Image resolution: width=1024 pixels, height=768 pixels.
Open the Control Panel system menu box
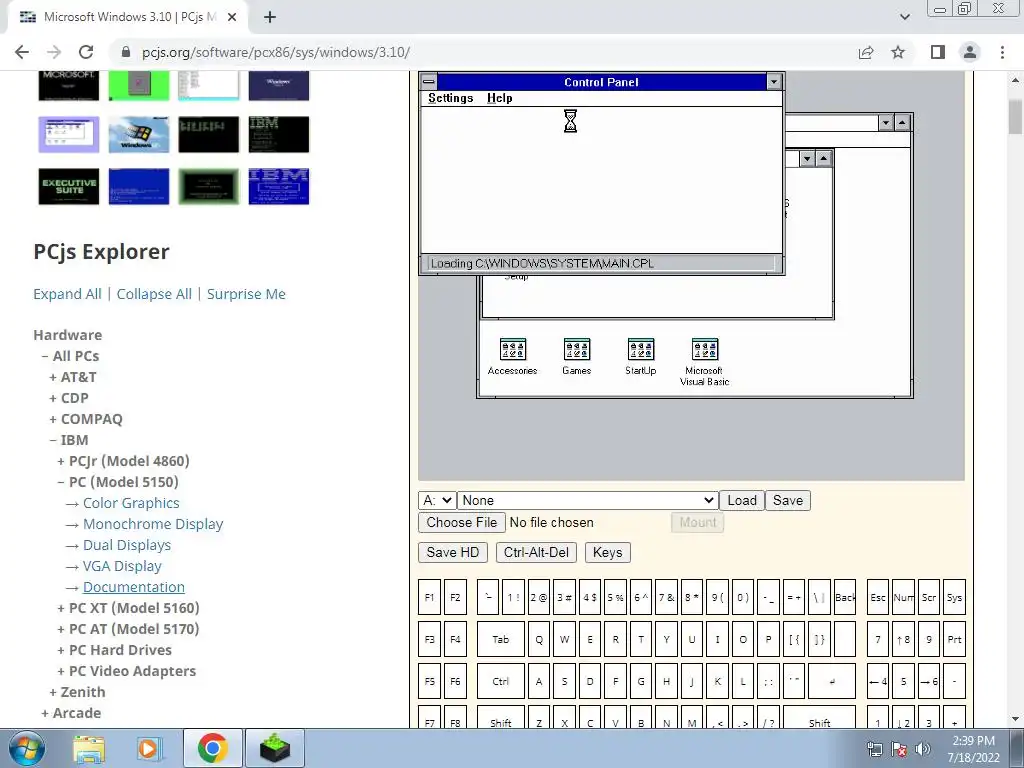428,82
